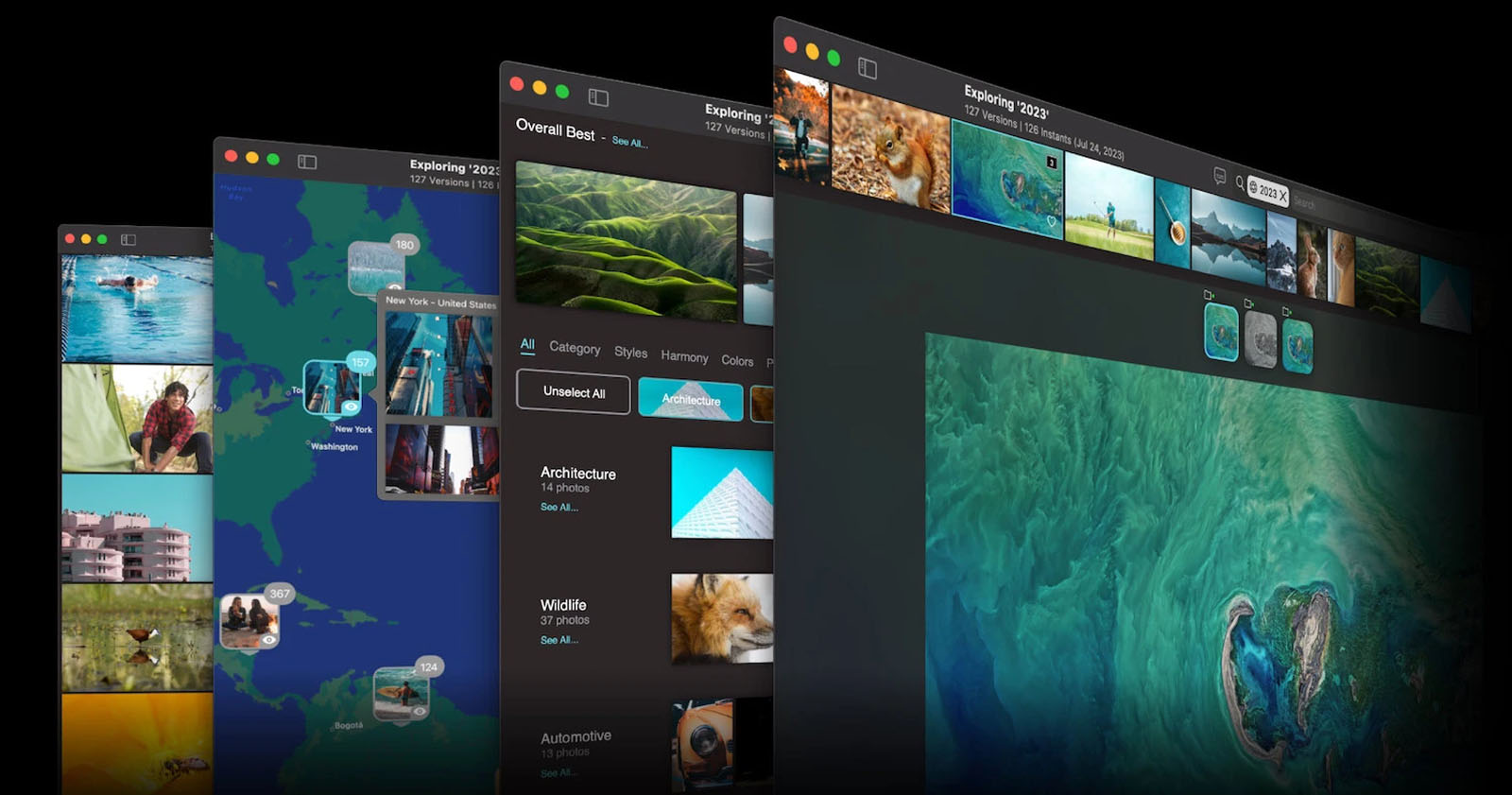Screen dimensions: 1512x795
Task: Open See All under Automotive
Action: tap(558, 772)
